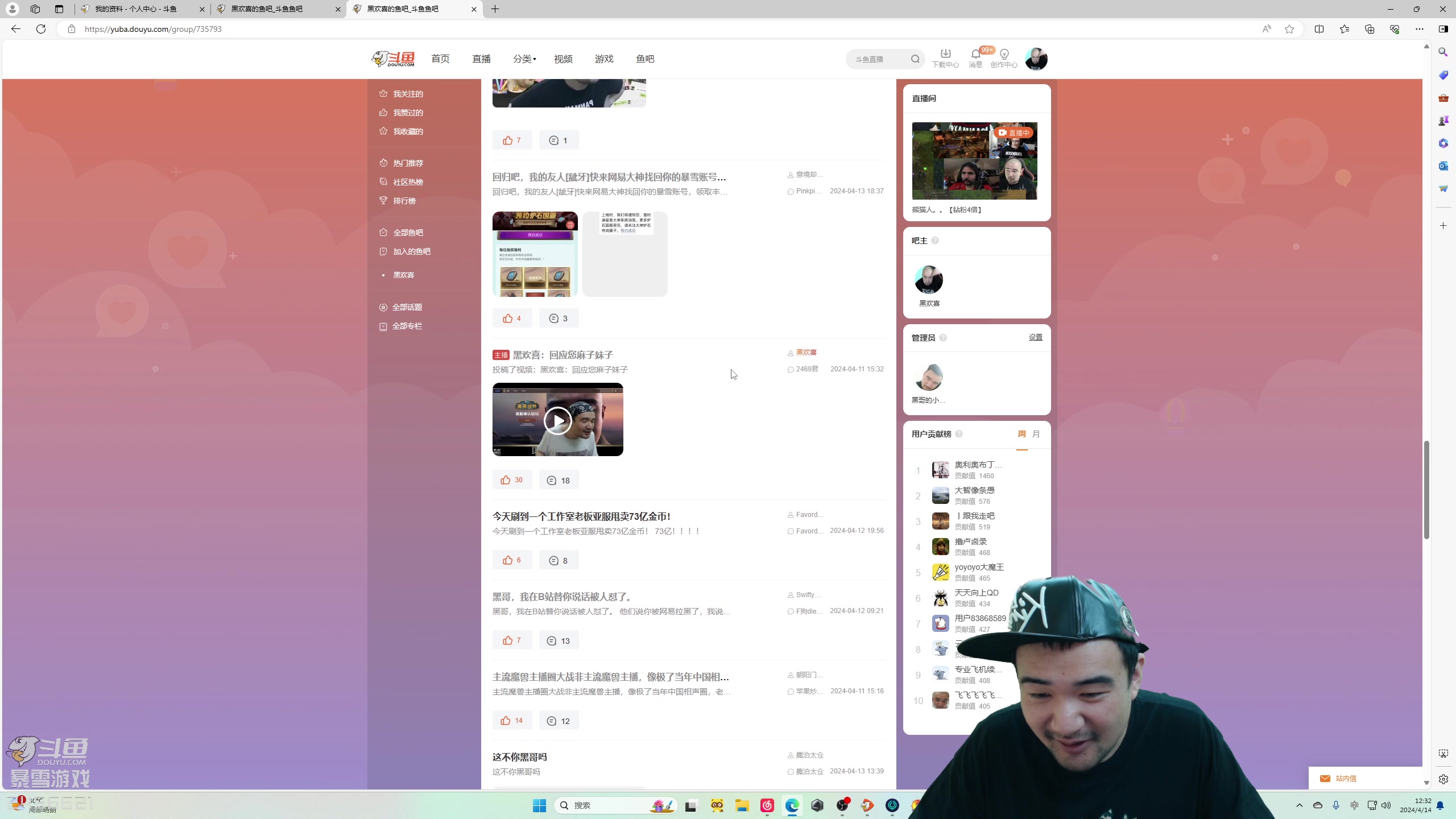The image size is (1456, 819).
Task: Click help icon next to 用户贡献榜
Action: pos(959,434)
